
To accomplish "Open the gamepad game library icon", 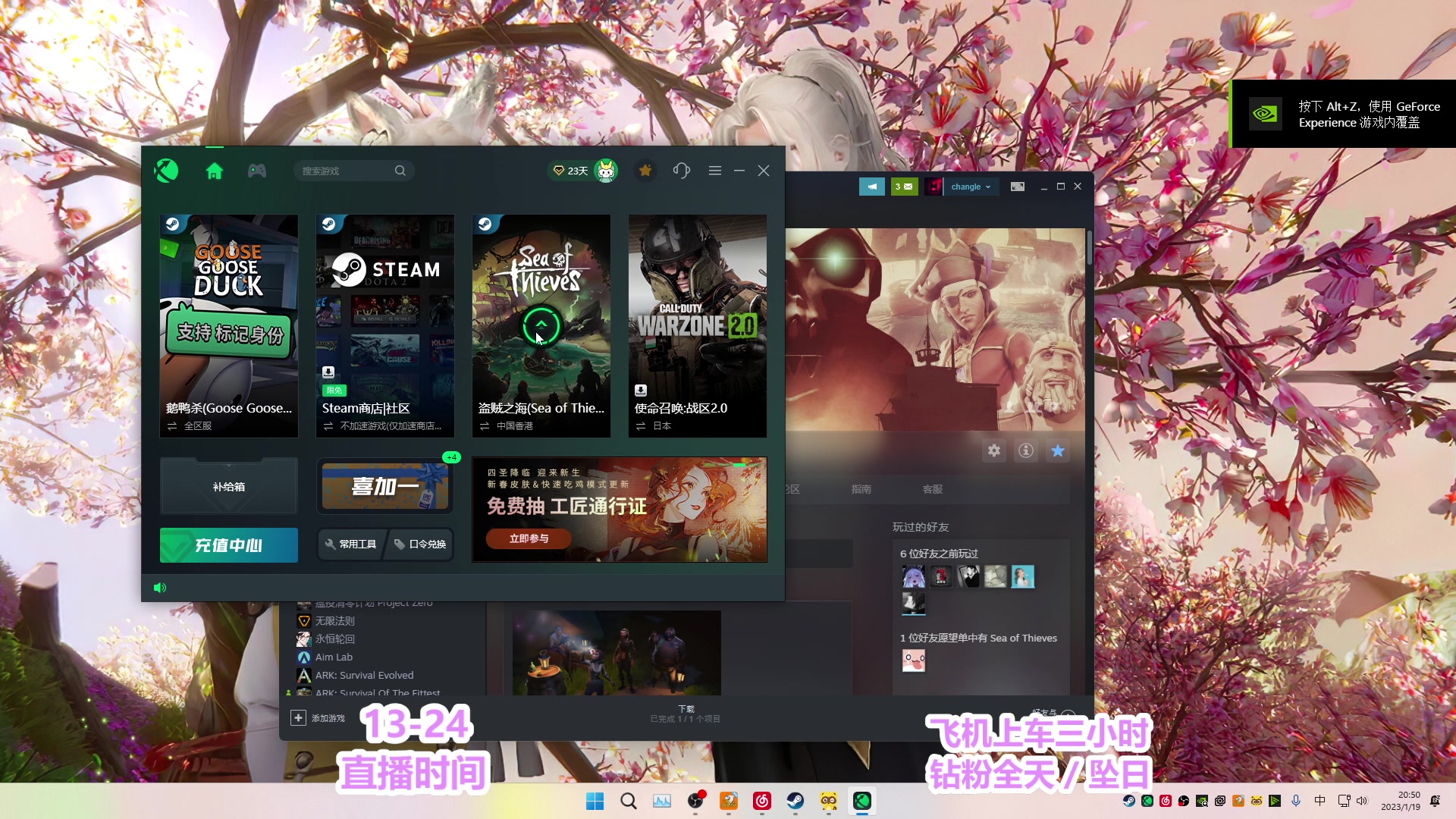I will click(x=257, y=171).
